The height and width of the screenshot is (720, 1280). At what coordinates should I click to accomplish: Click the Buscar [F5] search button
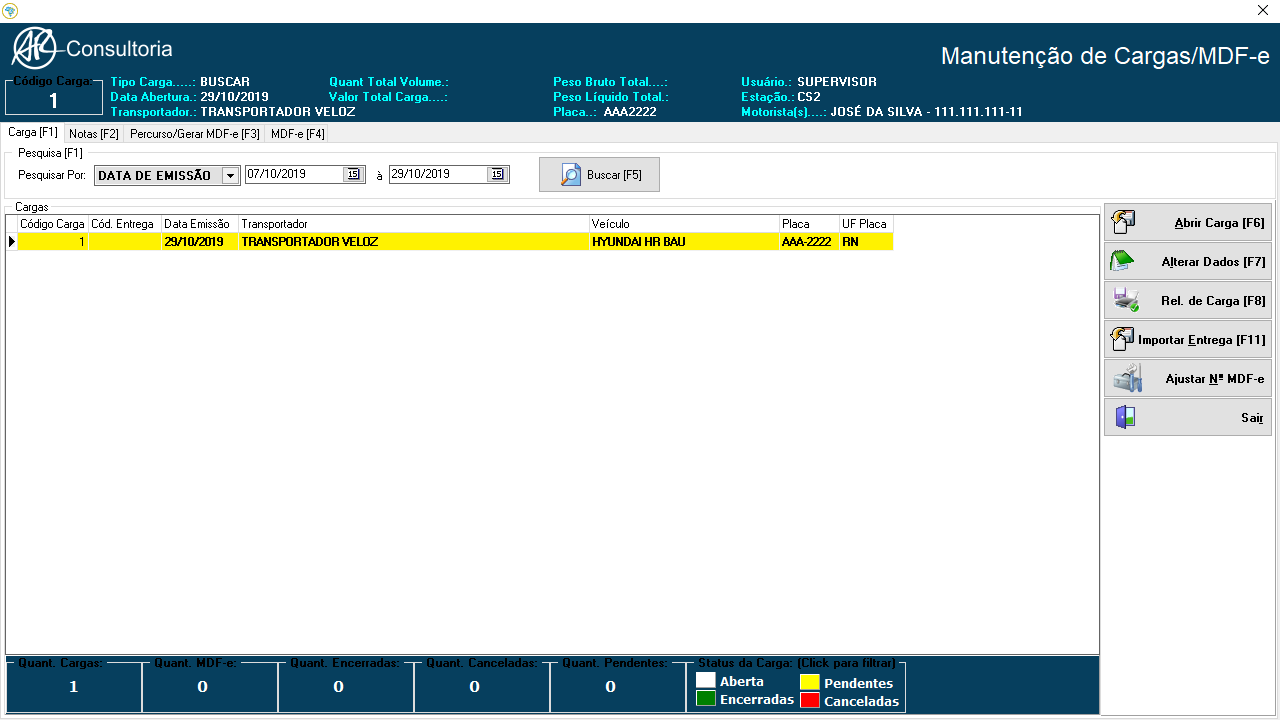(599, 174)
